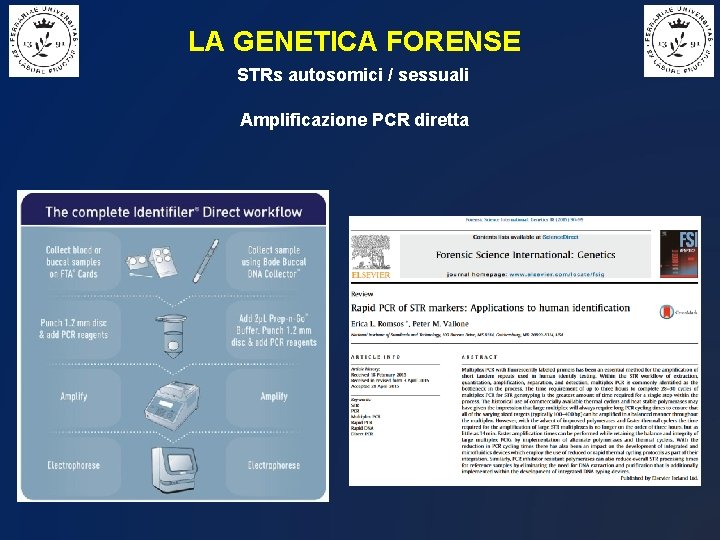Click the author affiliation line below the names

point(457,335)
